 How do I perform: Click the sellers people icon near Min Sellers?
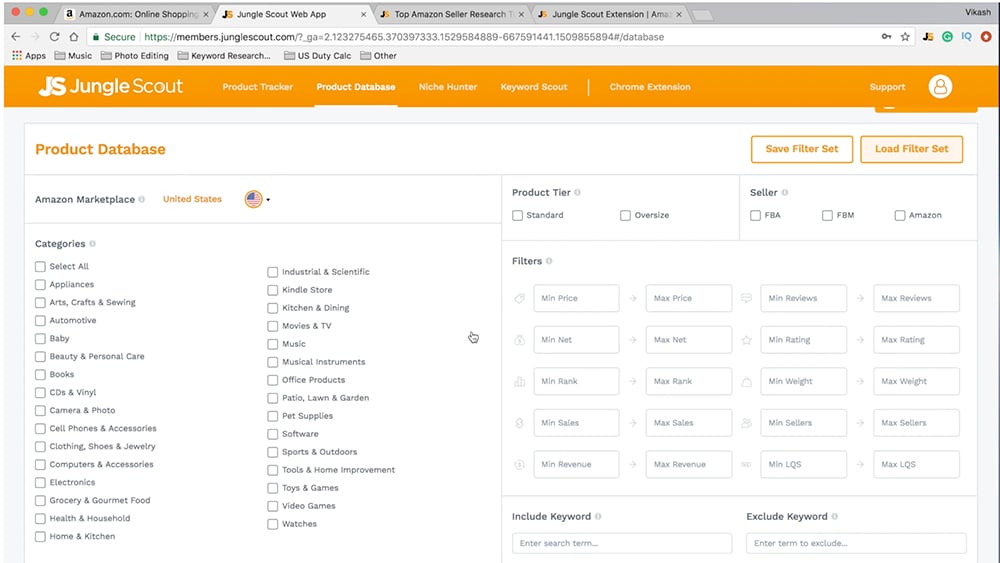(x=746, y=423)
